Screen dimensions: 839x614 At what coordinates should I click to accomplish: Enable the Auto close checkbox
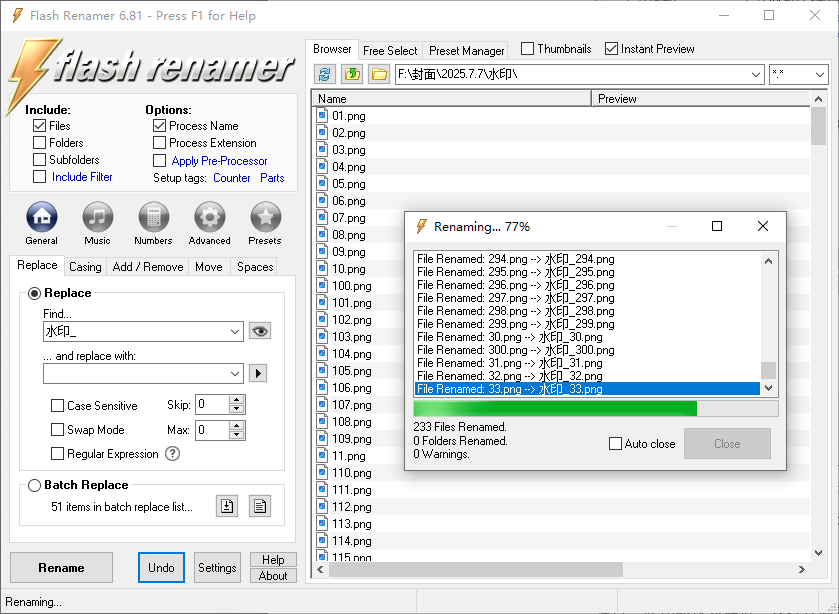pos(616,444)
